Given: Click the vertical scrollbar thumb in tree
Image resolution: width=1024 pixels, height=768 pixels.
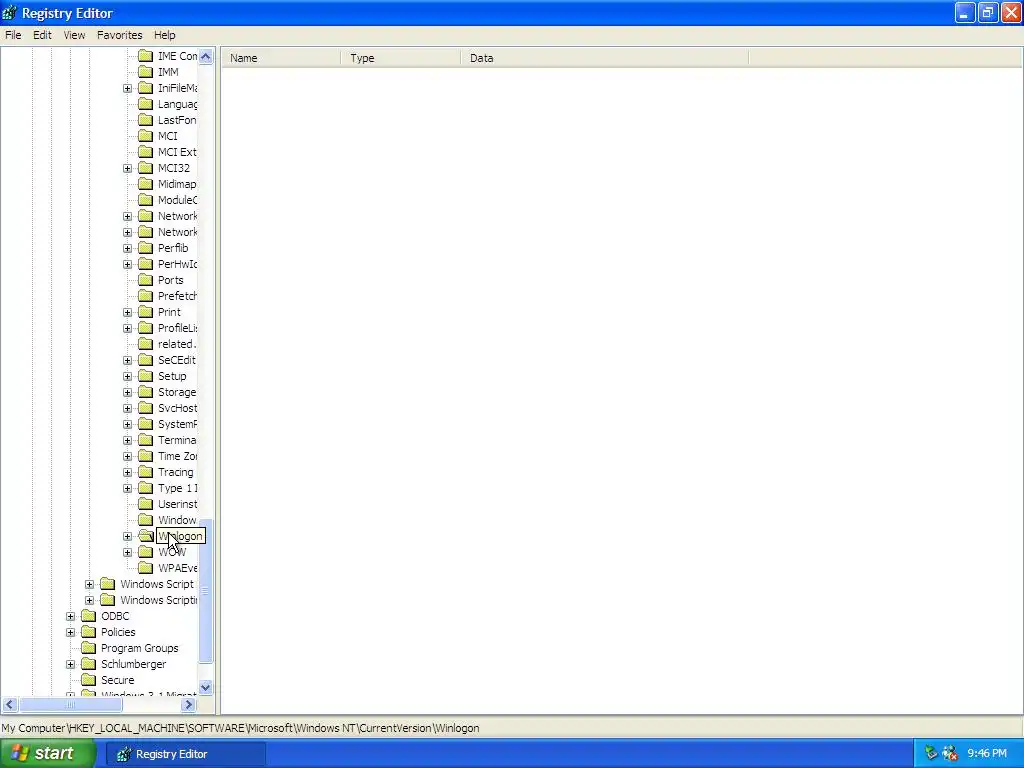Looking at the screenshot, I should (x=206, y=592).
